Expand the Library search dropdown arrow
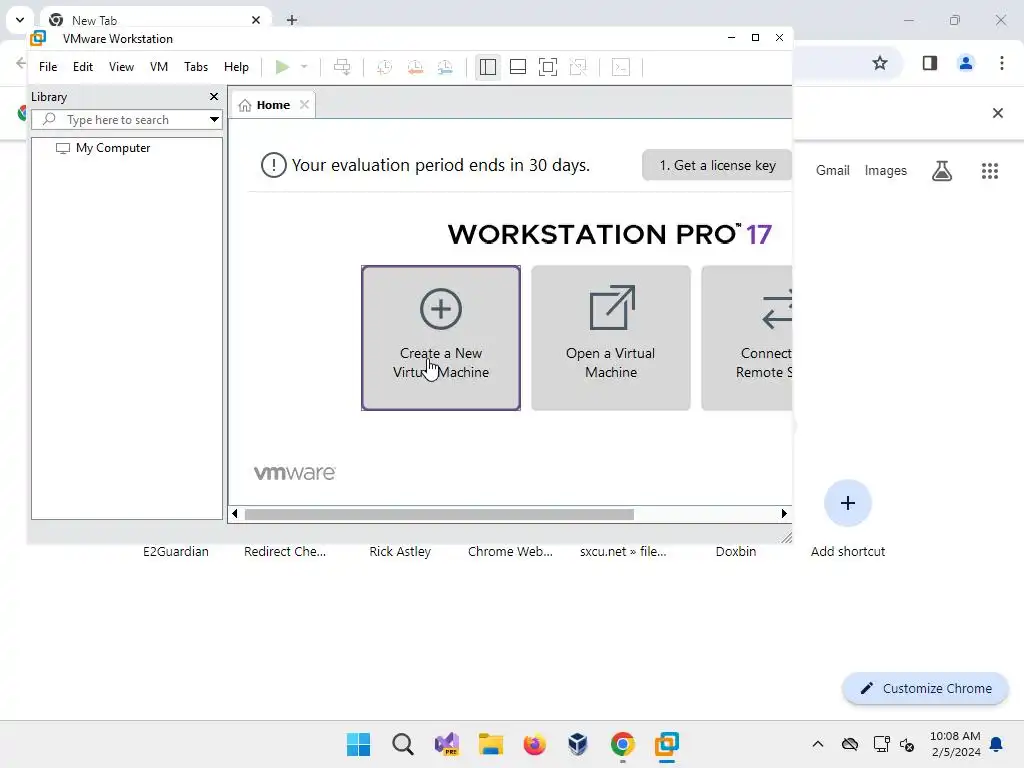The width and height of the screenshot is (1024, 768). pyautogui.click(x=214, y=120)
